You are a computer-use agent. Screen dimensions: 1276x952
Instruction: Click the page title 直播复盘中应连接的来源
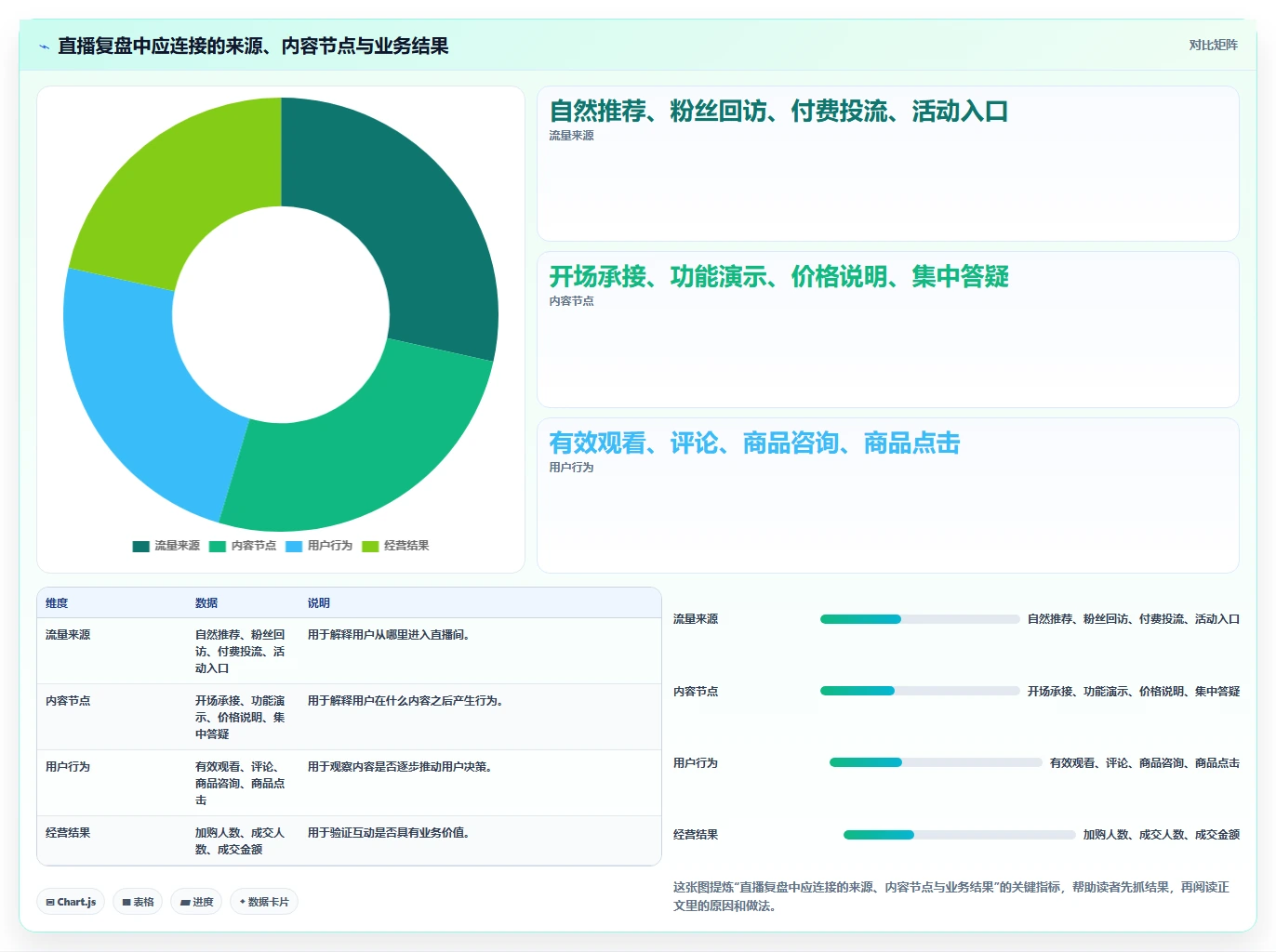click(253, 46)
